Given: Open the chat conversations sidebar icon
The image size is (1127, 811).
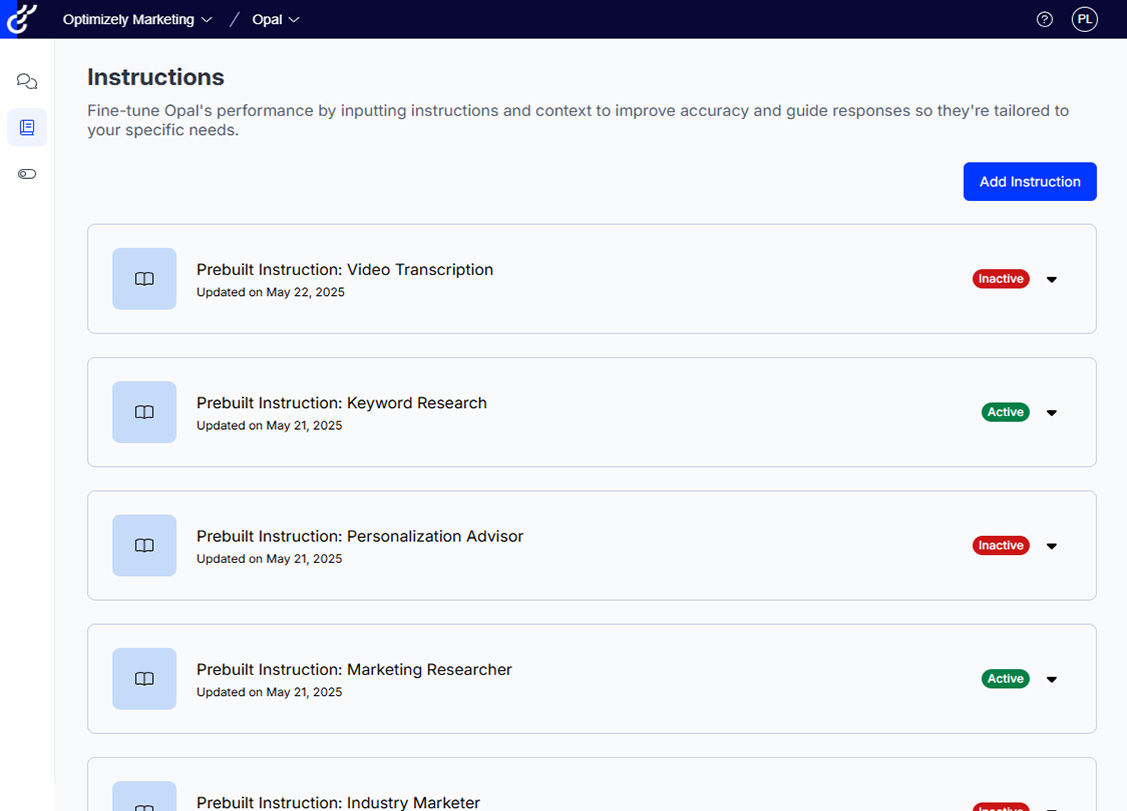Looking at the screenshot, I should (x=27, y=81).
